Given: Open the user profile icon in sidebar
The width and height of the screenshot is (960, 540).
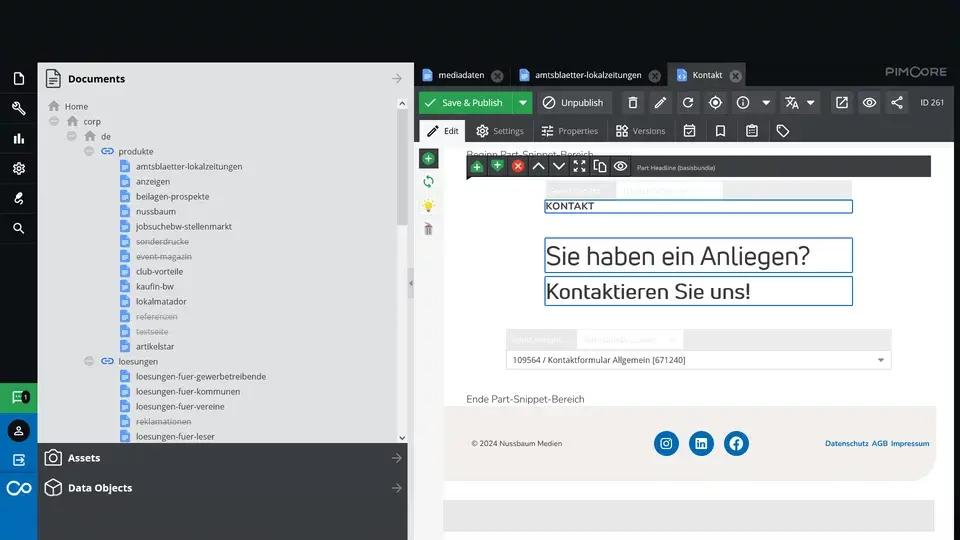Looking at the screenshot, I should 18,430.
